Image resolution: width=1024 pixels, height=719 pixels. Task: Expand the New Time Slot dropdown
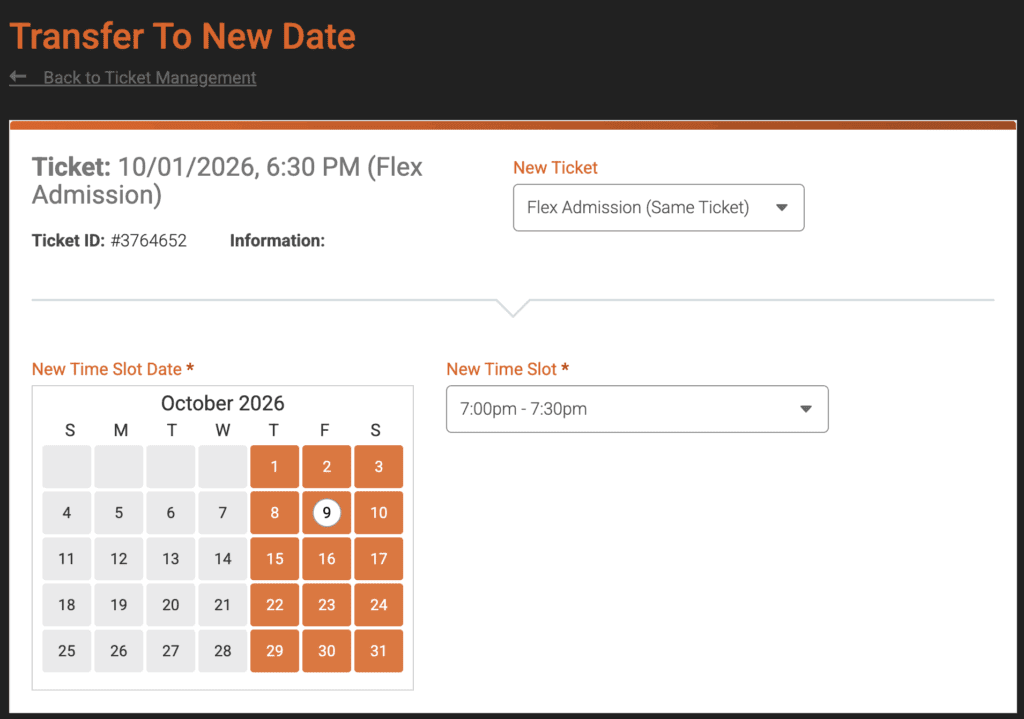click(x=636, y=409)
